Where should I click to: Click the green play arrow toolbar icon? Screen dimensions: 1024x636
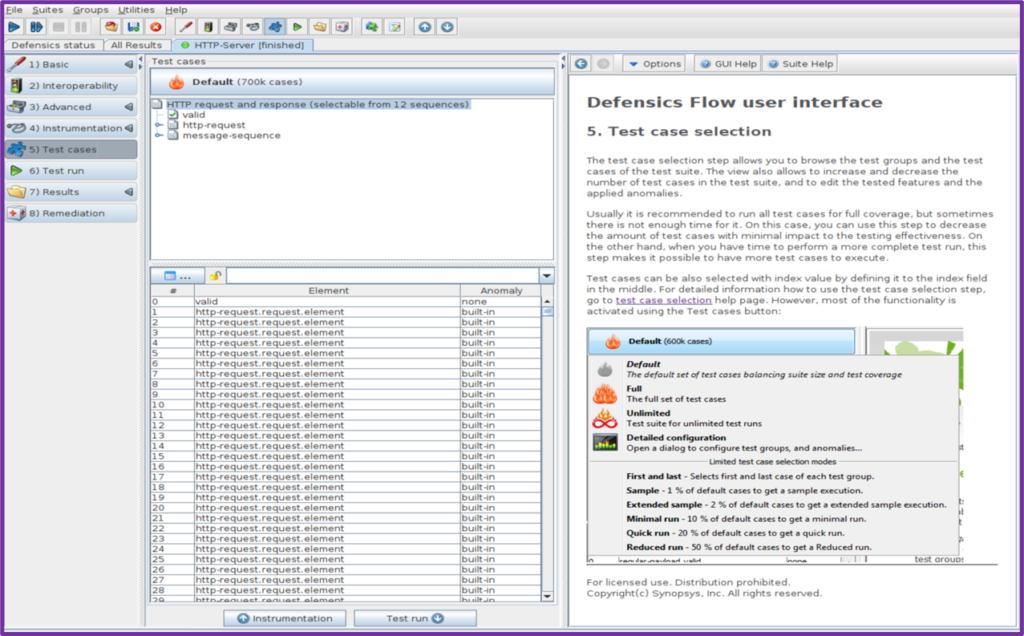297,27
